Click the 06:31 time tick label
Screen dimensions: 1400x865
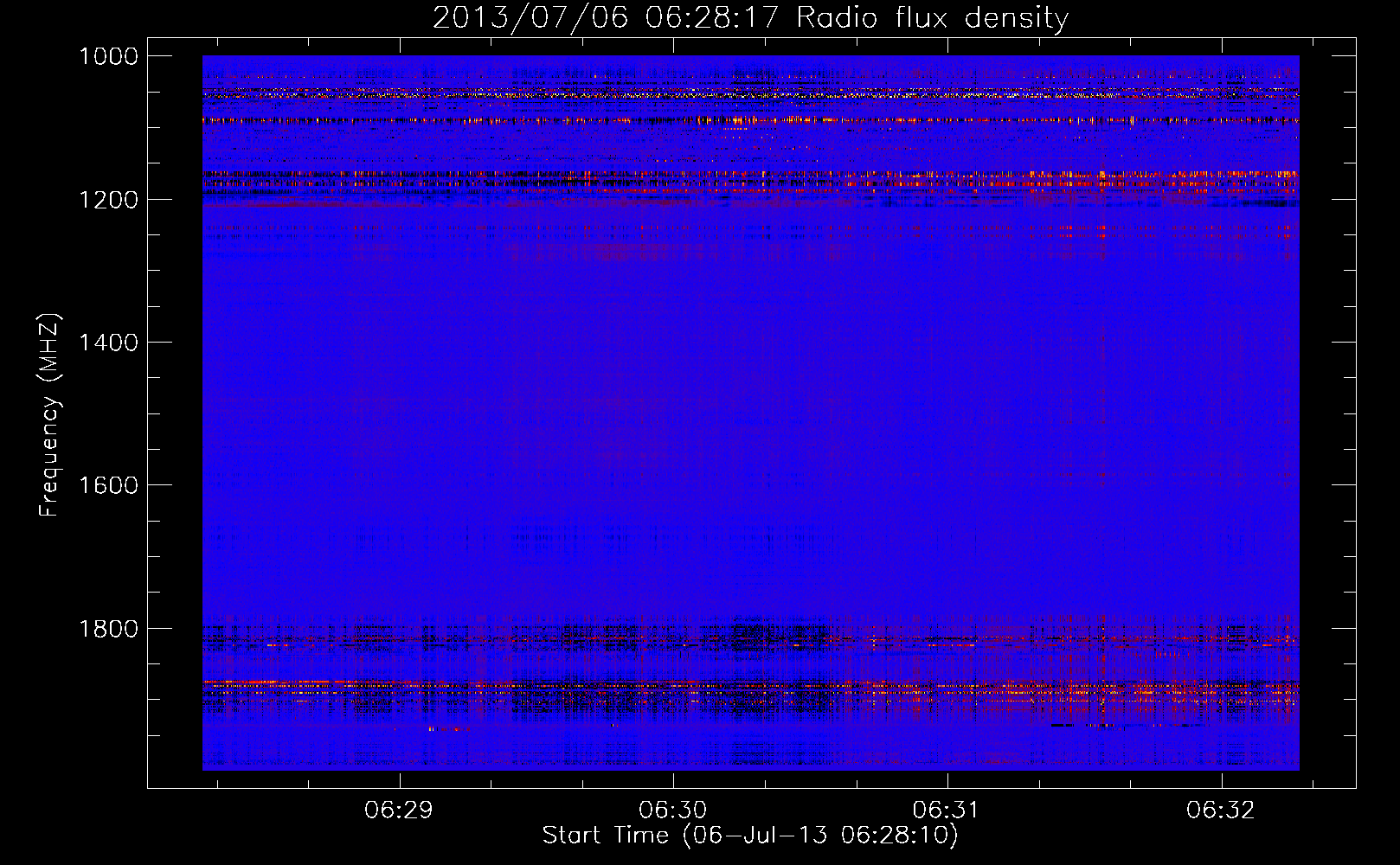[946, 811]
